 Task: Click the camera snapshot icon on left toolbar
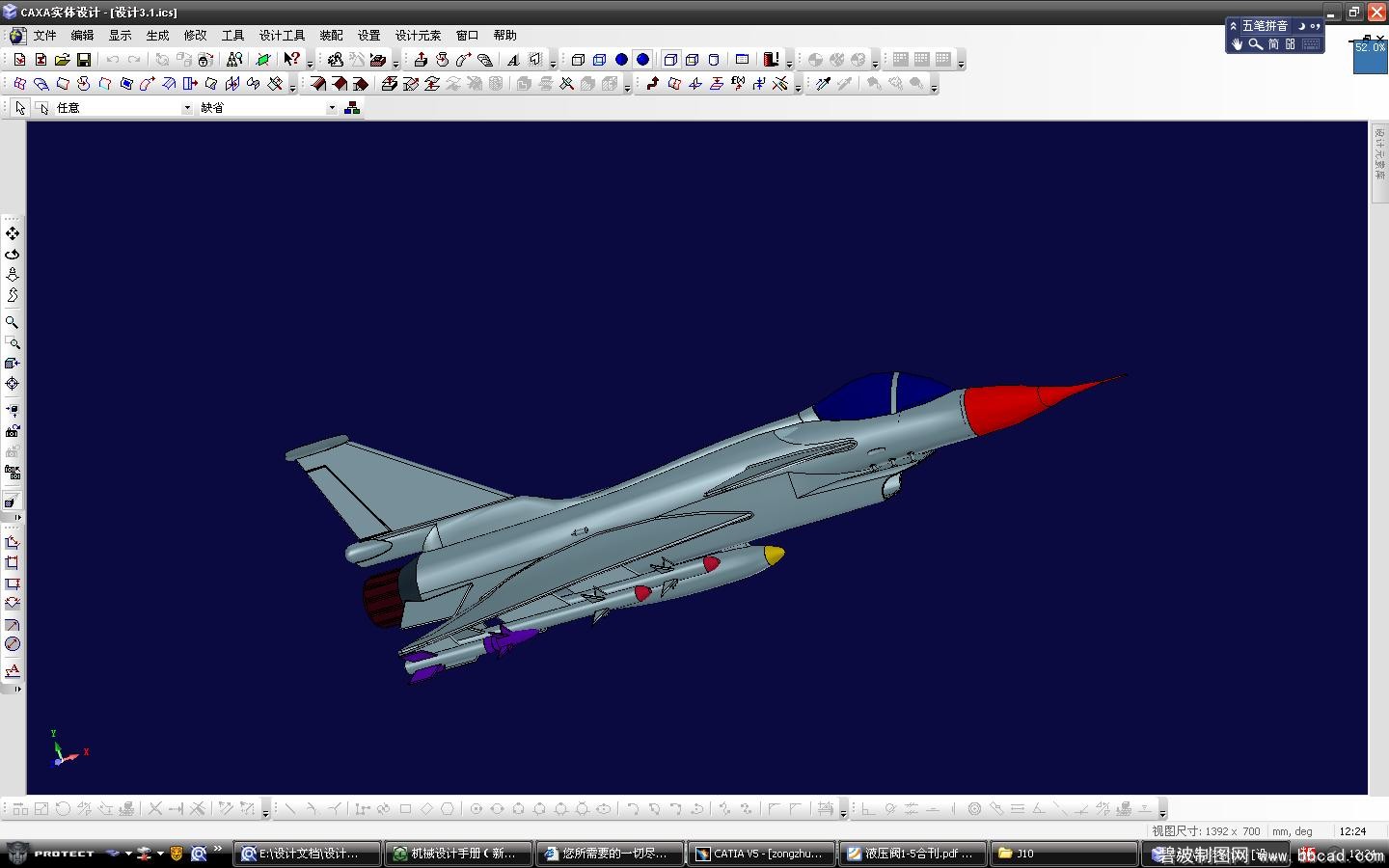click(x=12, y=431)
